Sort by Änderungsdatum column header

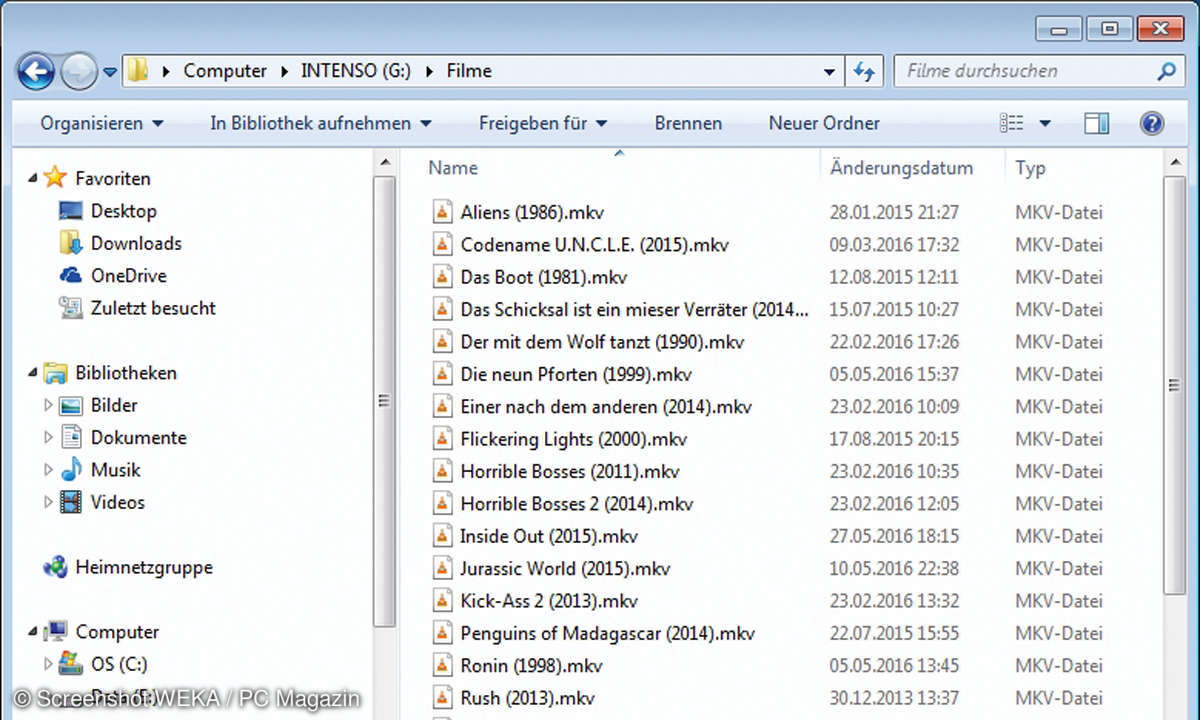pyautogui.click(x=901, y=168)
